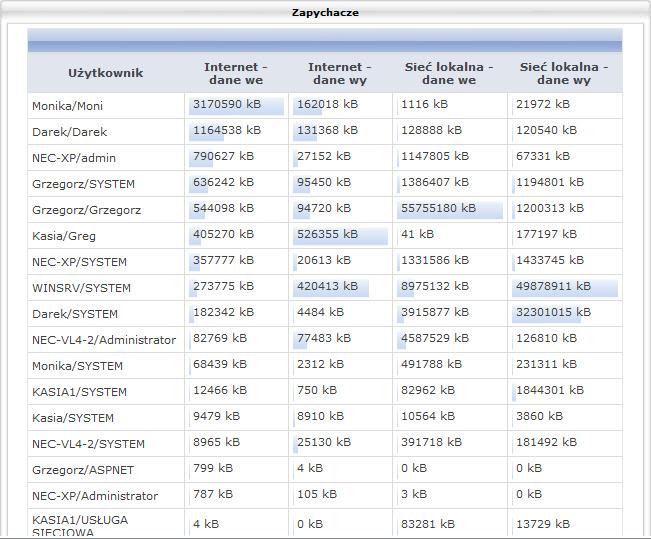651x539 pixels.
Task: Select the KASIA1/SYSTEM user row
Action: click(325, 392)
